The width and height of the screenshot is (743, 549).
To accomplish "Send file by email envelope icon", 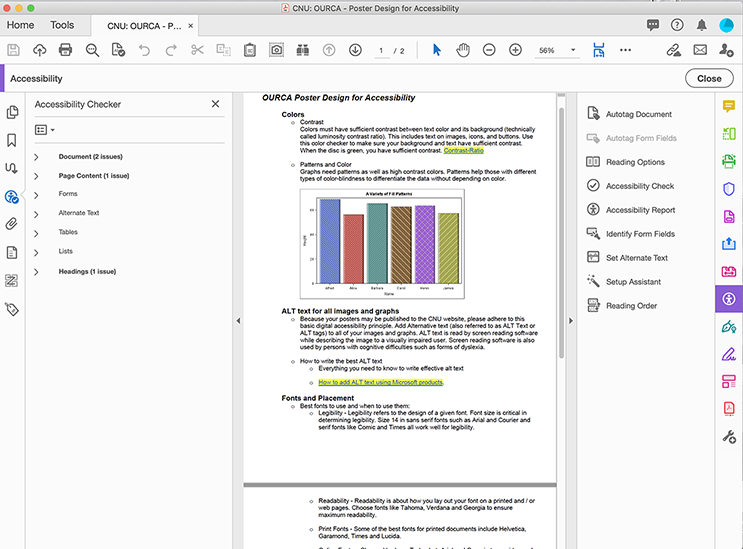I will tap(700, 50).
